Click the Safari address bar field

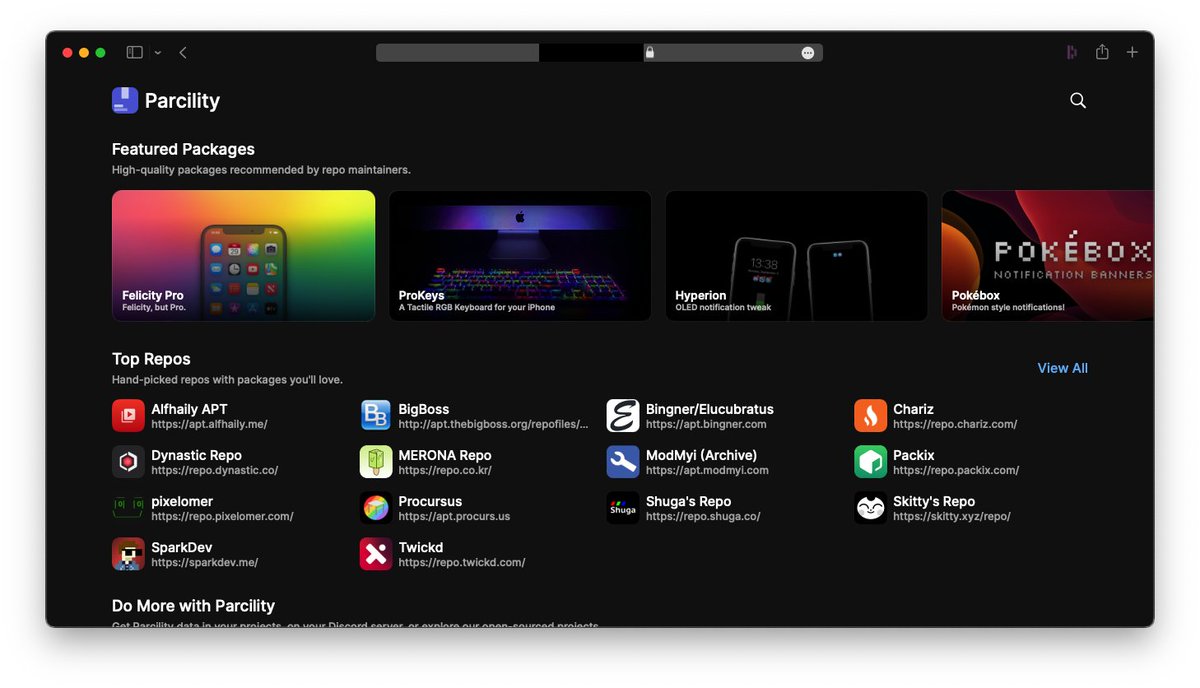[599, 52]
